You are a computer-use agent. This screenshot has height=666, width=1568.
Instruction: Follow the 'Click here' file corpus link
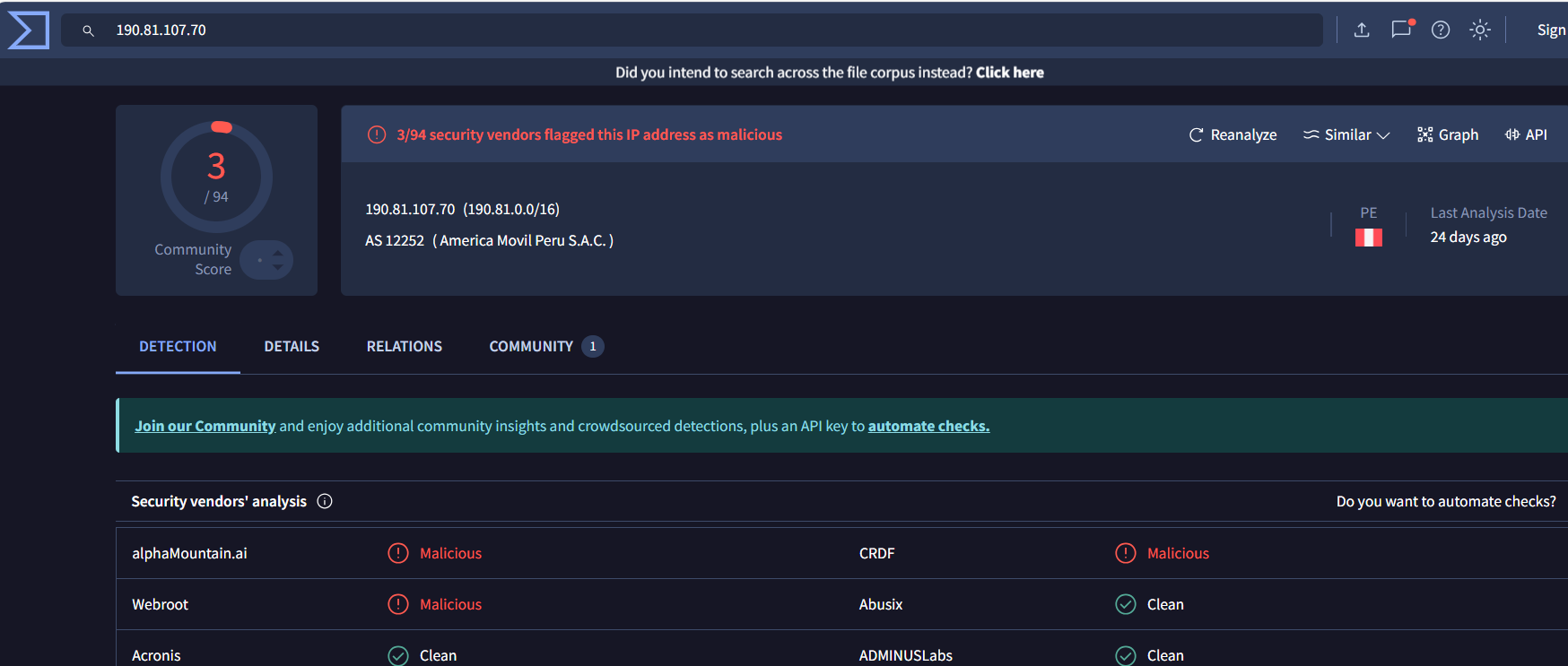pyautogui.click(x=1009, y=73)
